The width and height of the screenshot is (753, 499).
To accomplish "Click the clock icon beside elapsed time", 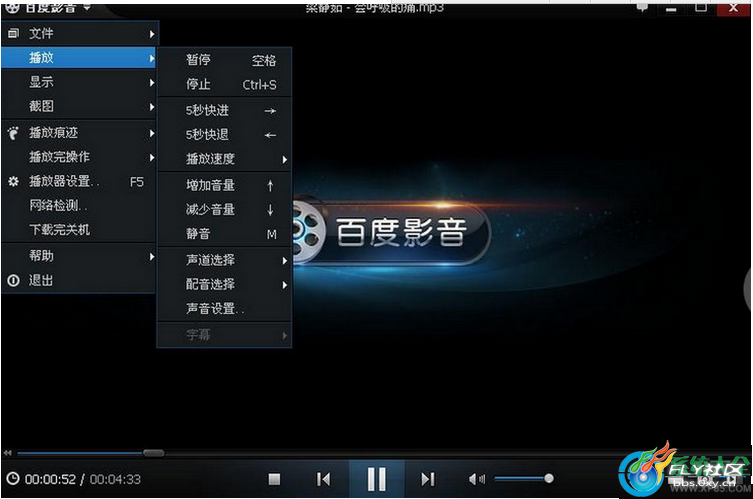I will point(13,479).
